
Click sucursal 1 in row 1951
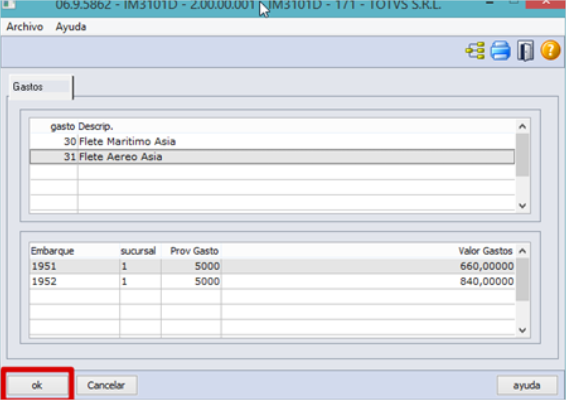click(x=140, y=266)
